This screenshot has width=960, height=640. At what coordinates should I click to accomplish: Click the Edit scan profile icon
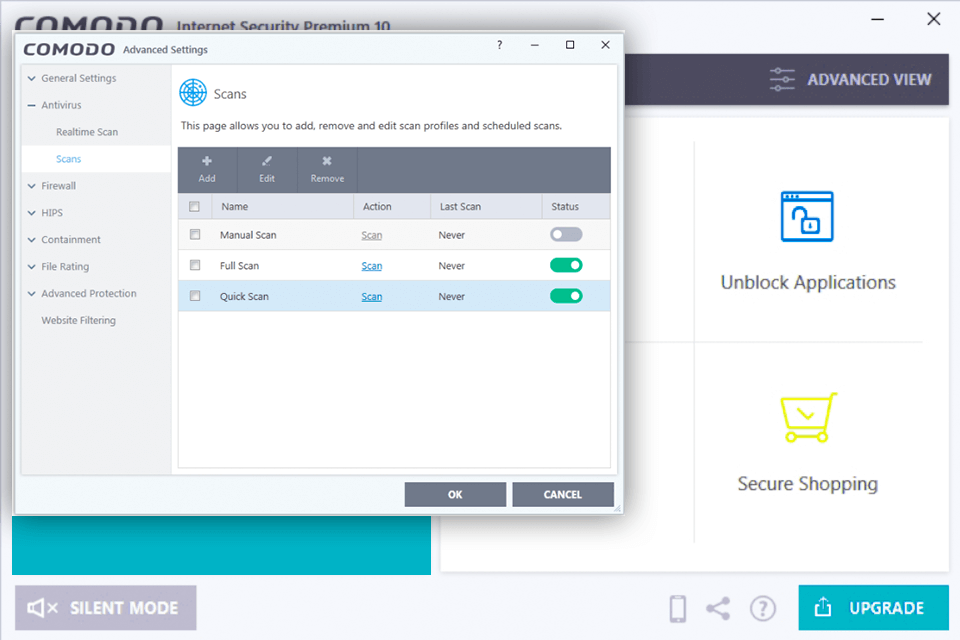tap(266, 161)
